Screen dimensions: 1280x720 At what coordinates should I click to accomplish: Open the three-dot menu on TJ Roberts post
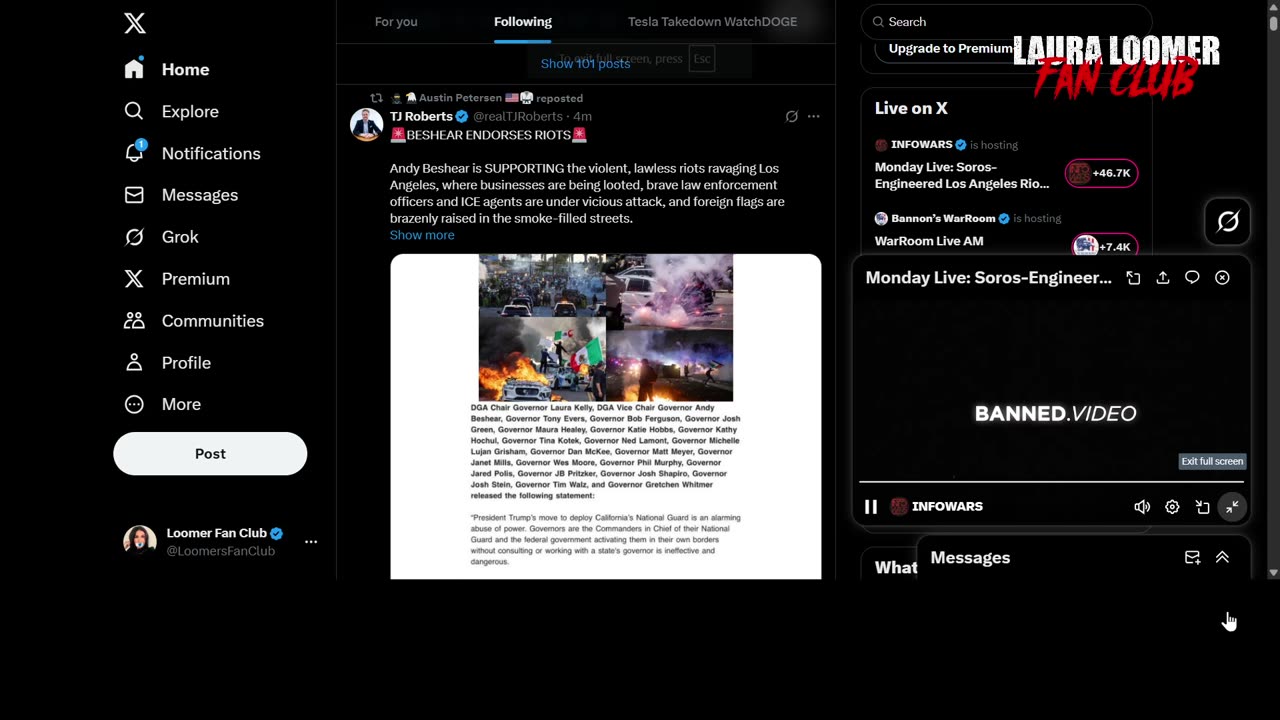point(814,116)
